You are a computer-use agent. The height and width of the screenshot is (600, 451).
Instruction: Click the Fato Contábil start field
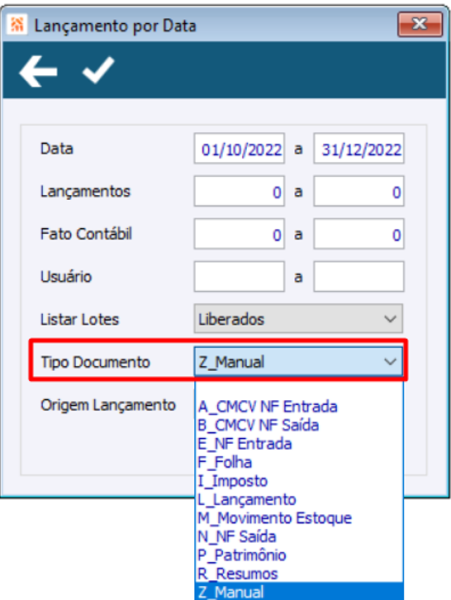(239, 234)
